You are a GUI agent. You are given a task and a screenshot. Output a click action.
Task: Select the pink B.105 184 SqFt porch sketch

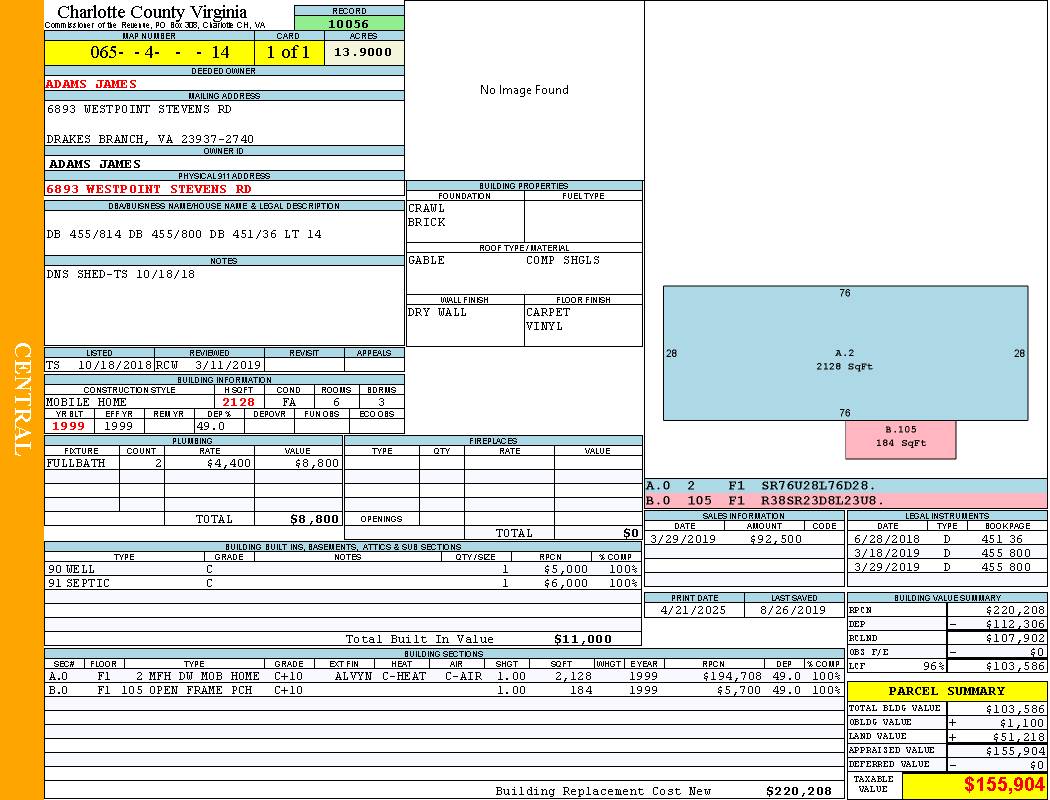point(900,437)
